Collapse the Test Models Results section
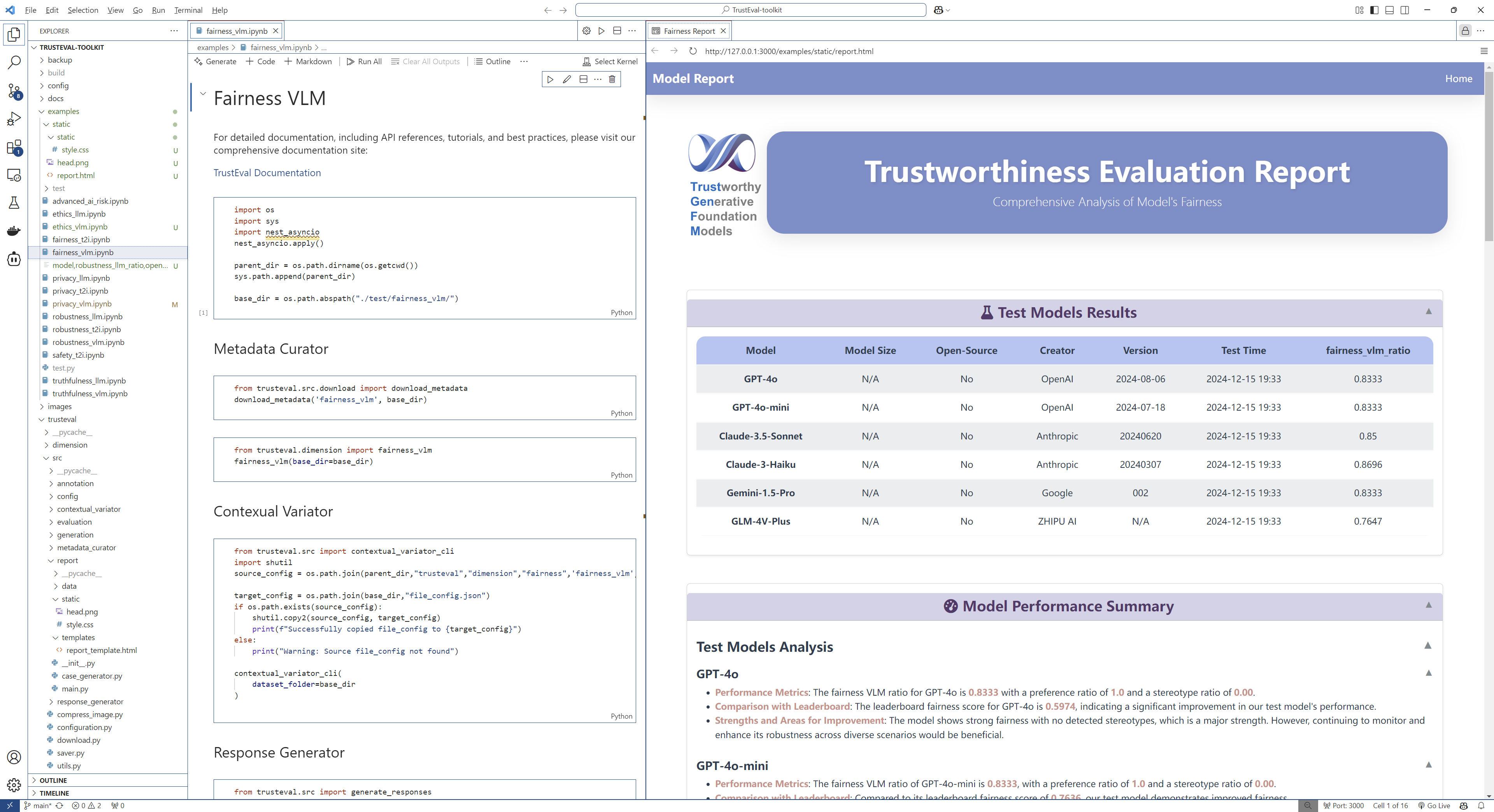 pyautogui.click(x=1429, y=311)
